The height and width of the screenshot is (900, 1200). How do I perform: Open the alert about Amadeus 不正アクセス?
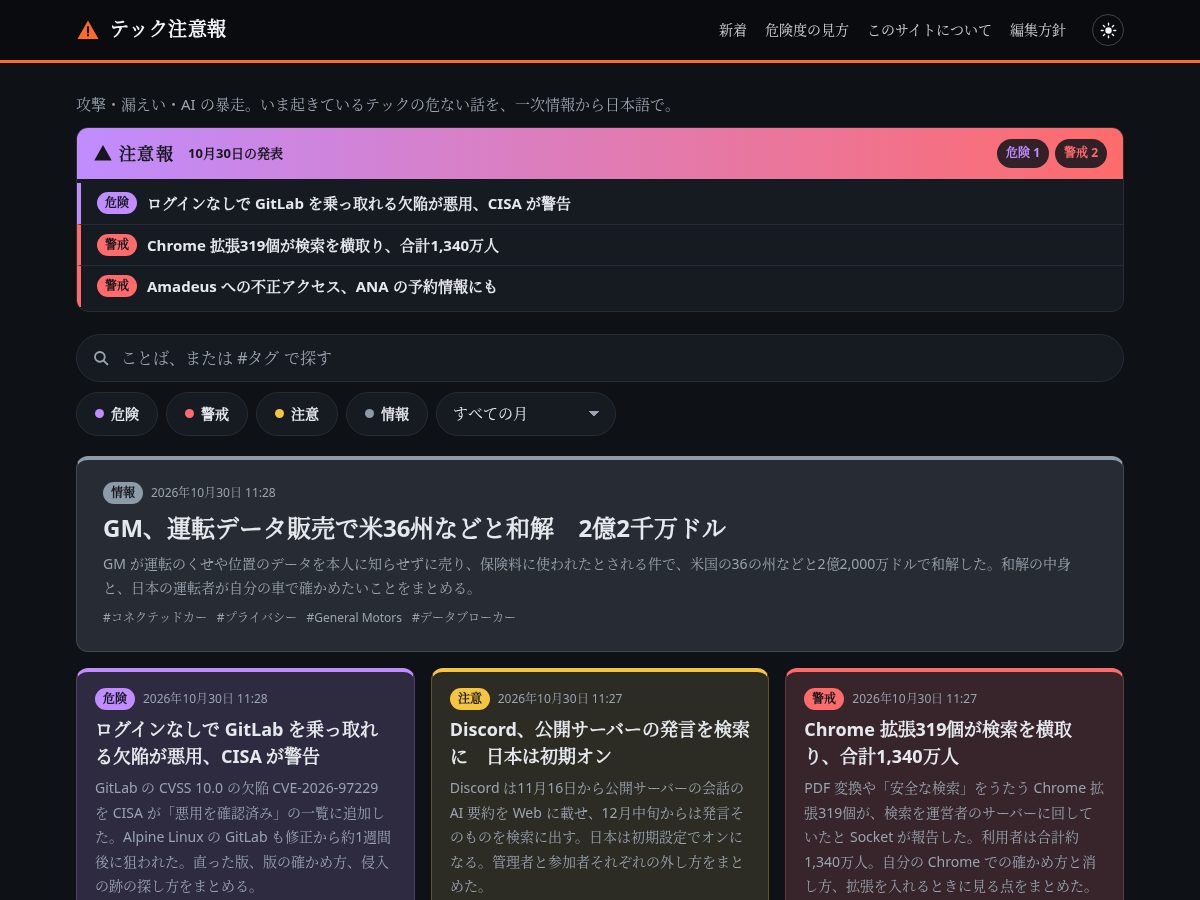coord(600,286)
